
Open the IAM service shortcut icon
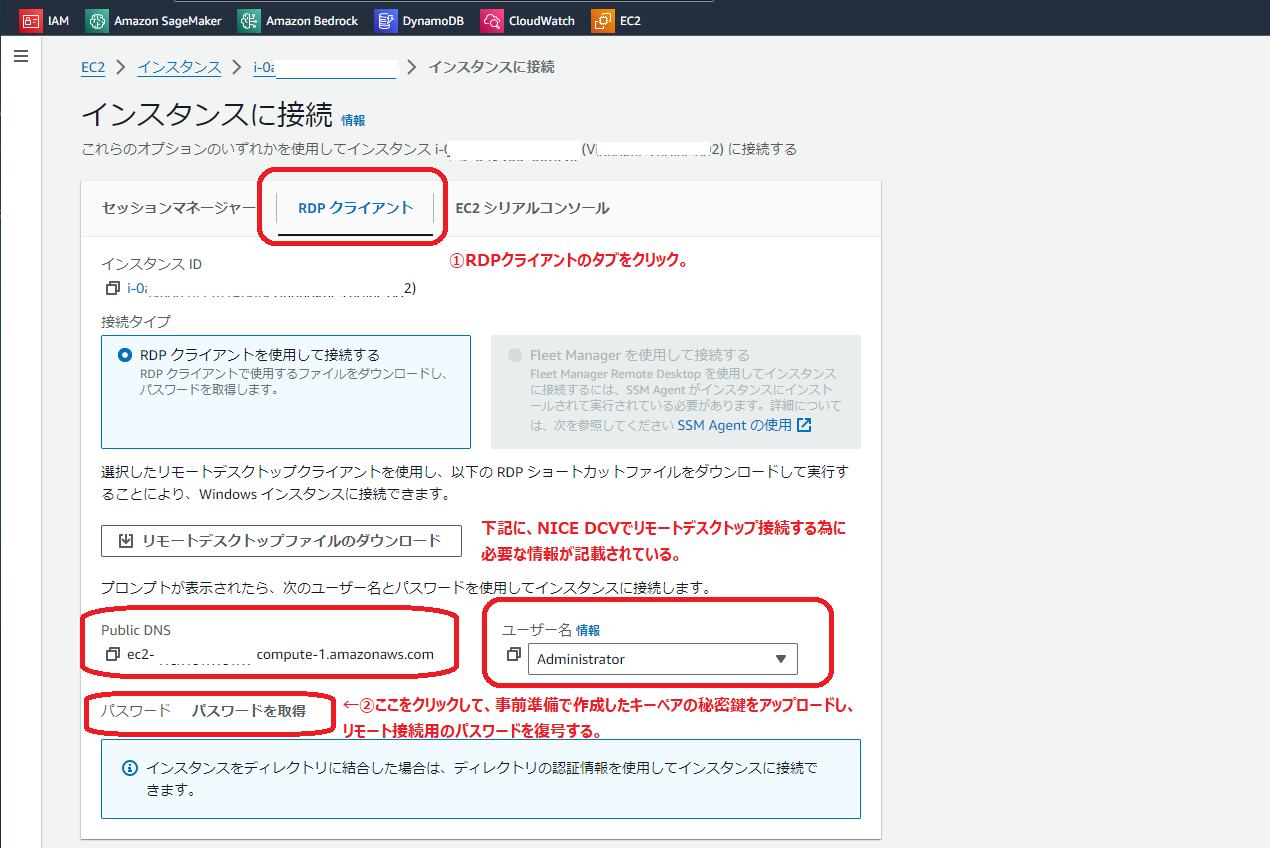(31, 20)
